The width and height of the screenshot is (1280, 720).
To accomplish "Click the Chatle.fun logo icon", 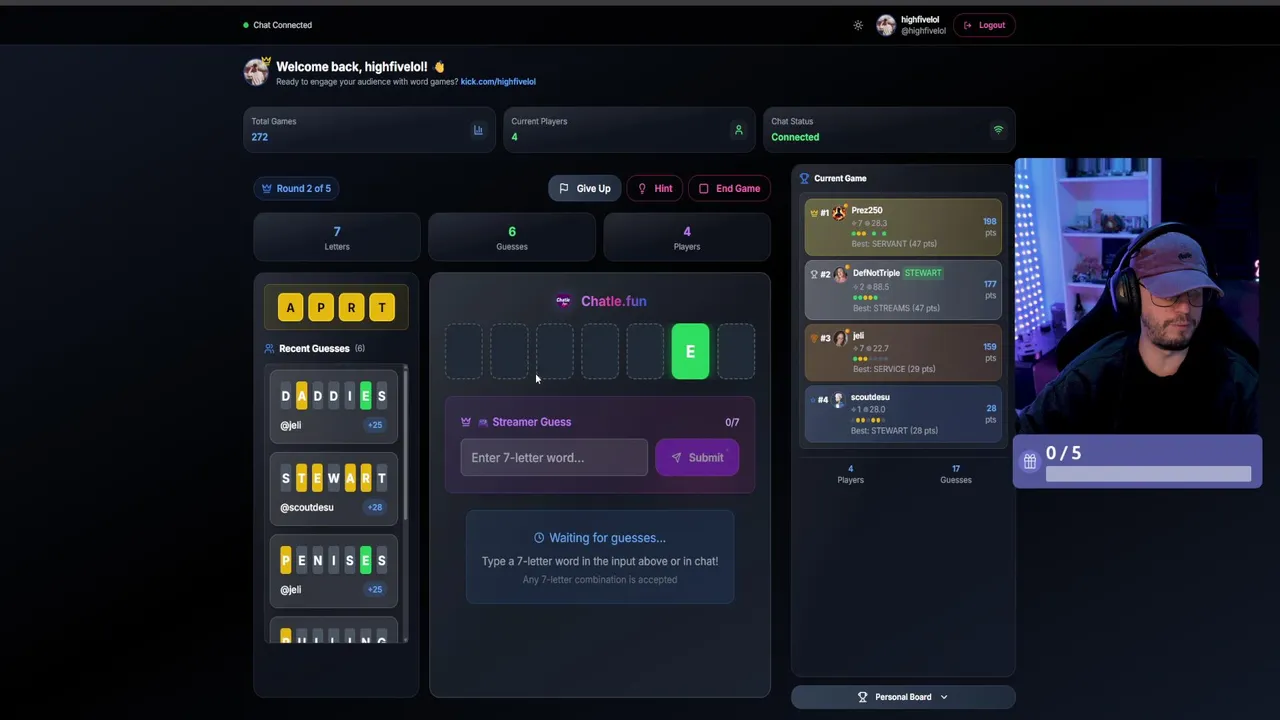I will pos(564,301).
